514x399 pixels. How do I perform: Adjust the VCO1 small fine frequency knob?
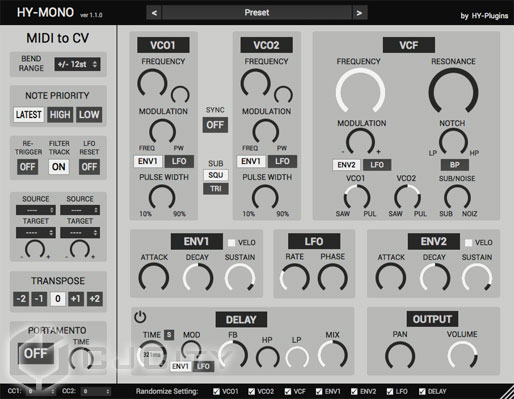(x=180, y=94)
